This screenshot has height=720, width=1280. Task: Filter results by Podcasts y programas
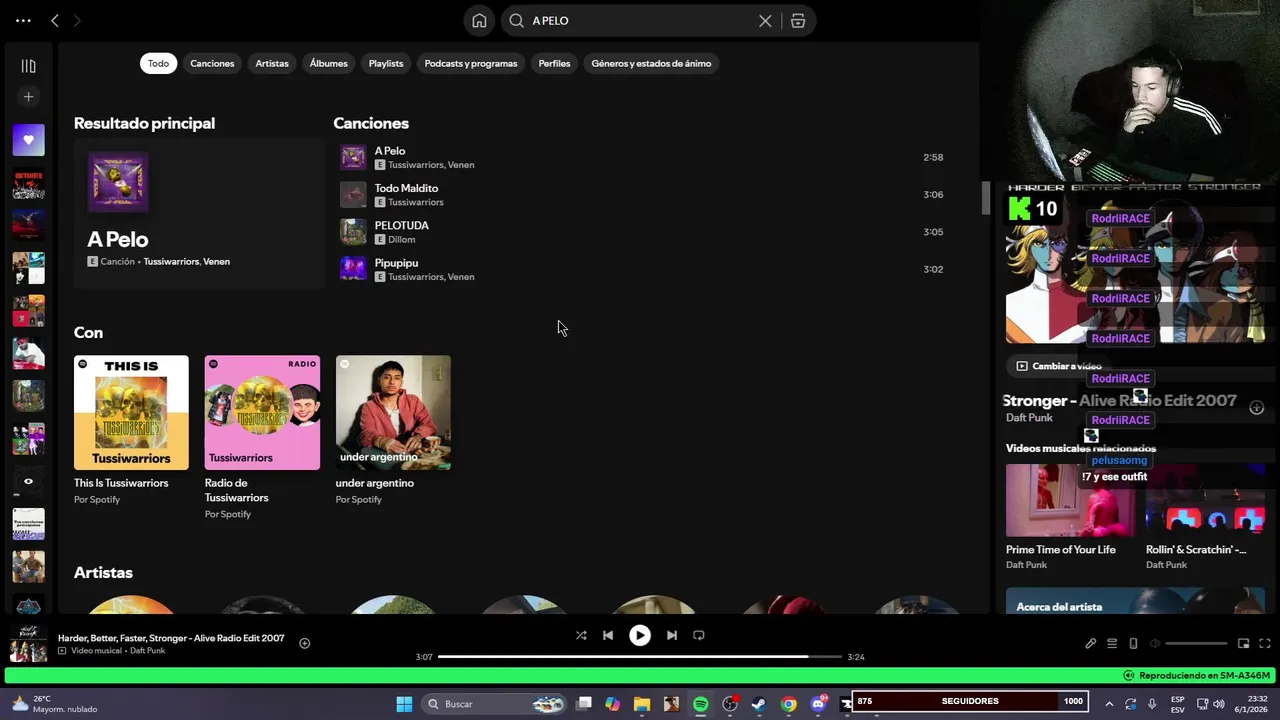pos(471,63)
